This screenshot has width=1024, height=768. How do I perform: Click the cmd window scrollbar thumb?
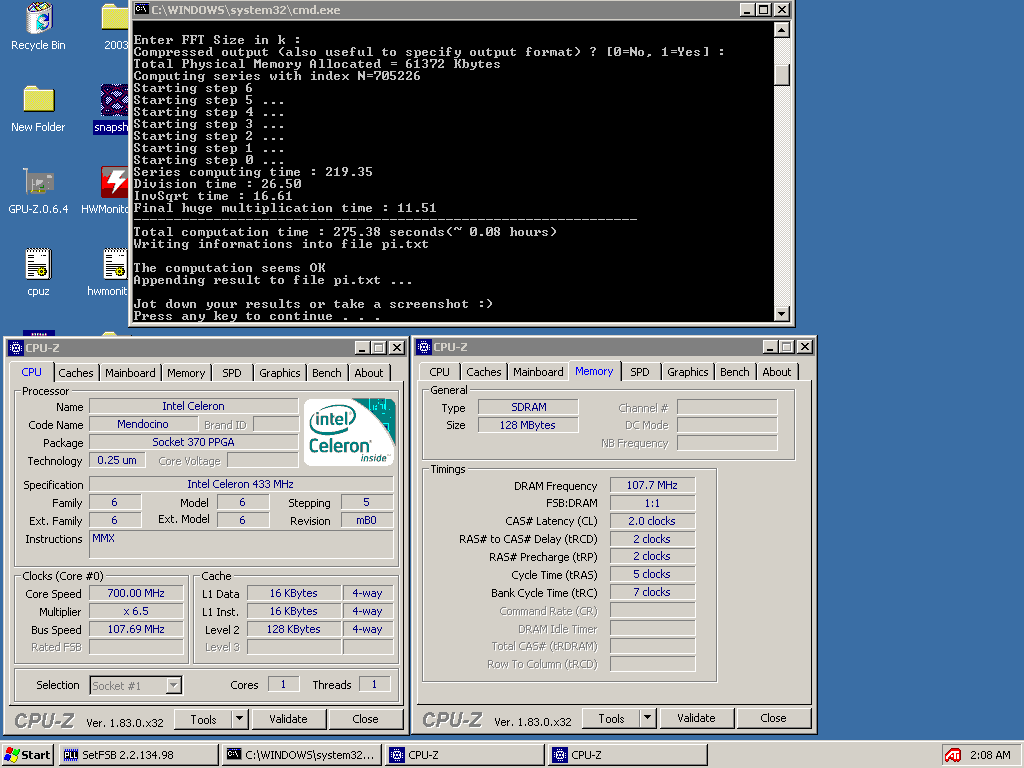[782, 75]
